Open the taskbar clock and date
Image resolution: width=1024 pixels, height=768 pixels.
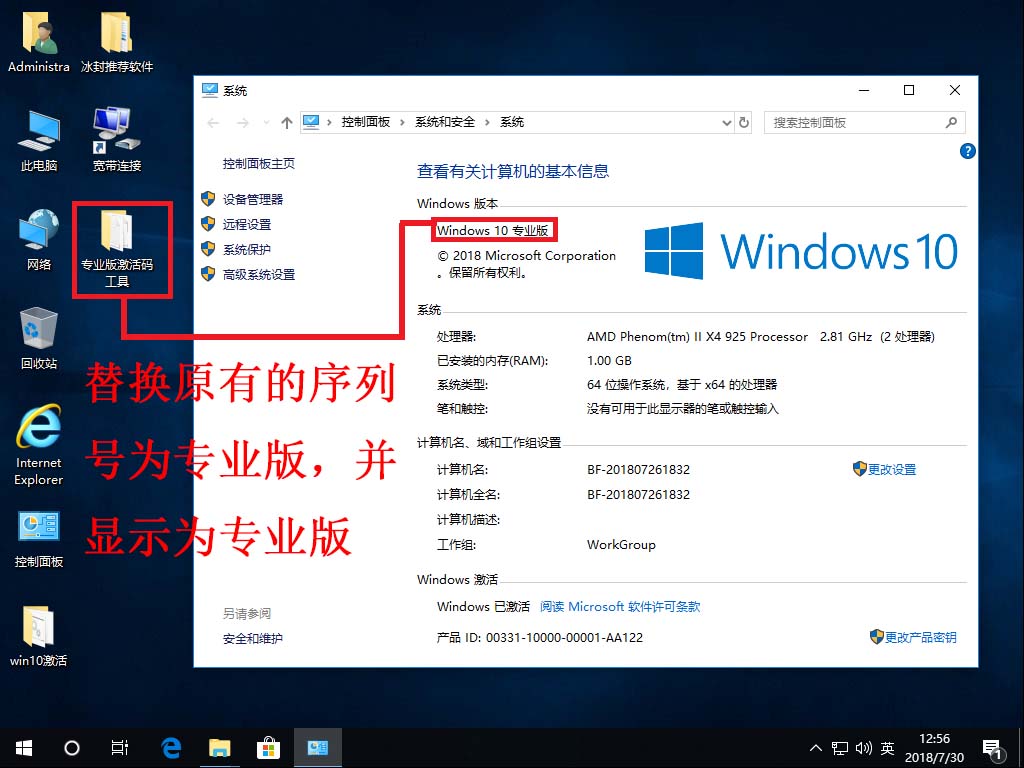point(934,748)
